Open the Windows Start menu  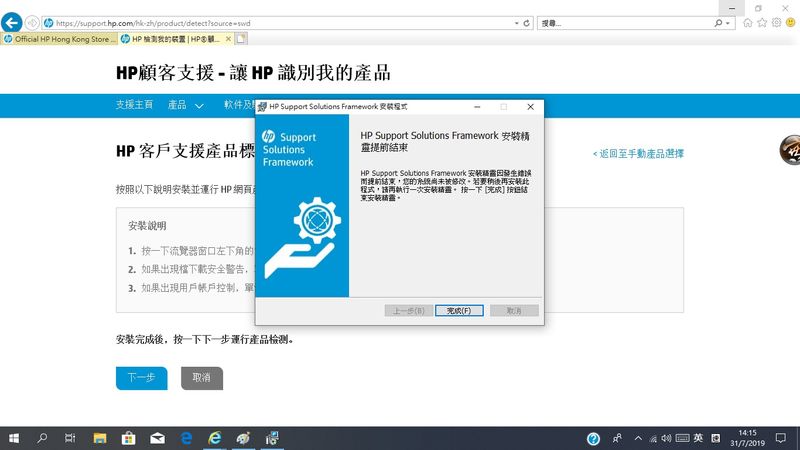(14, 438)
